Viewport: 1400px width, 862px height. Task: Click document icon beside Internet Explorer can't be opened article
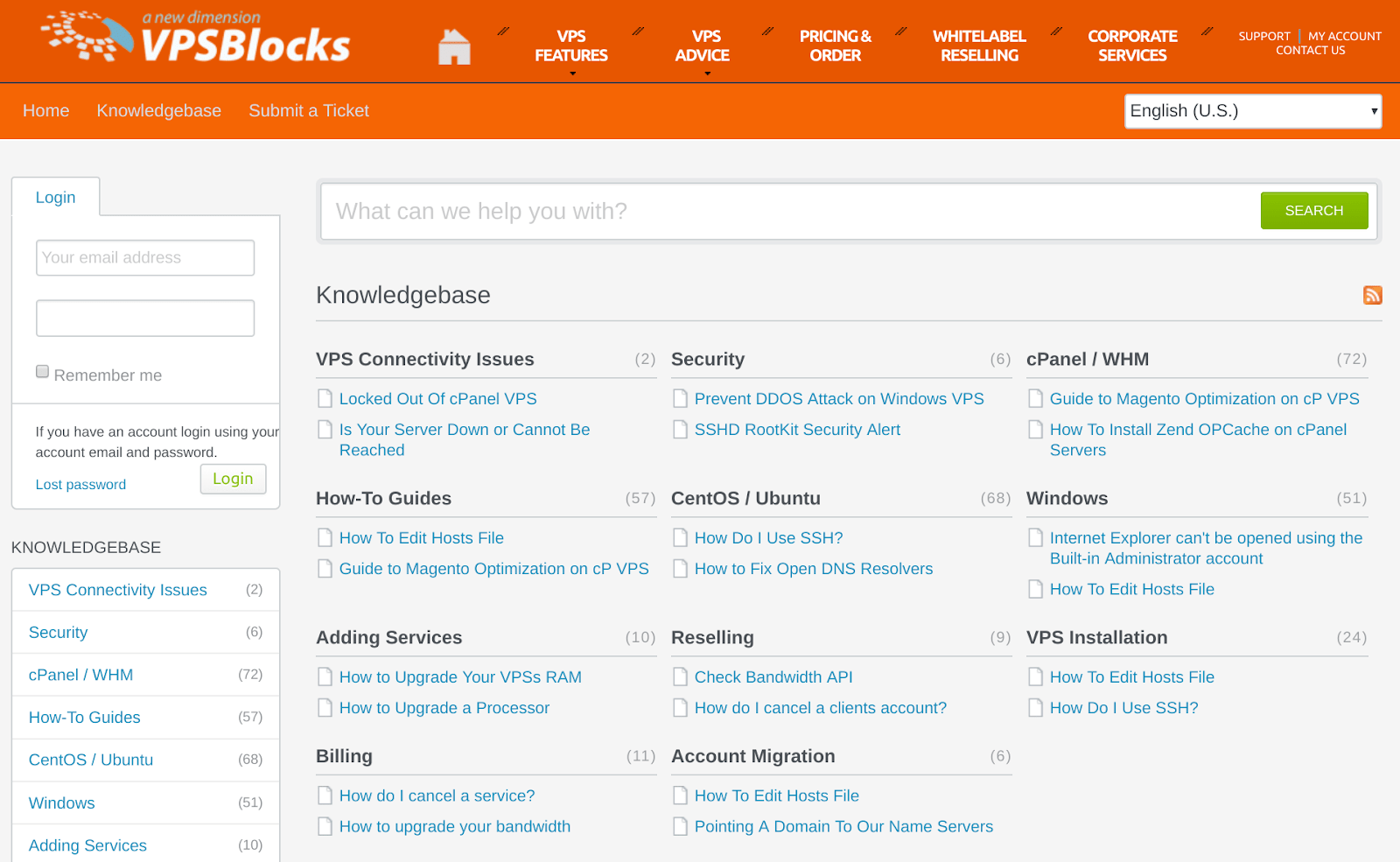[1035, 538]
